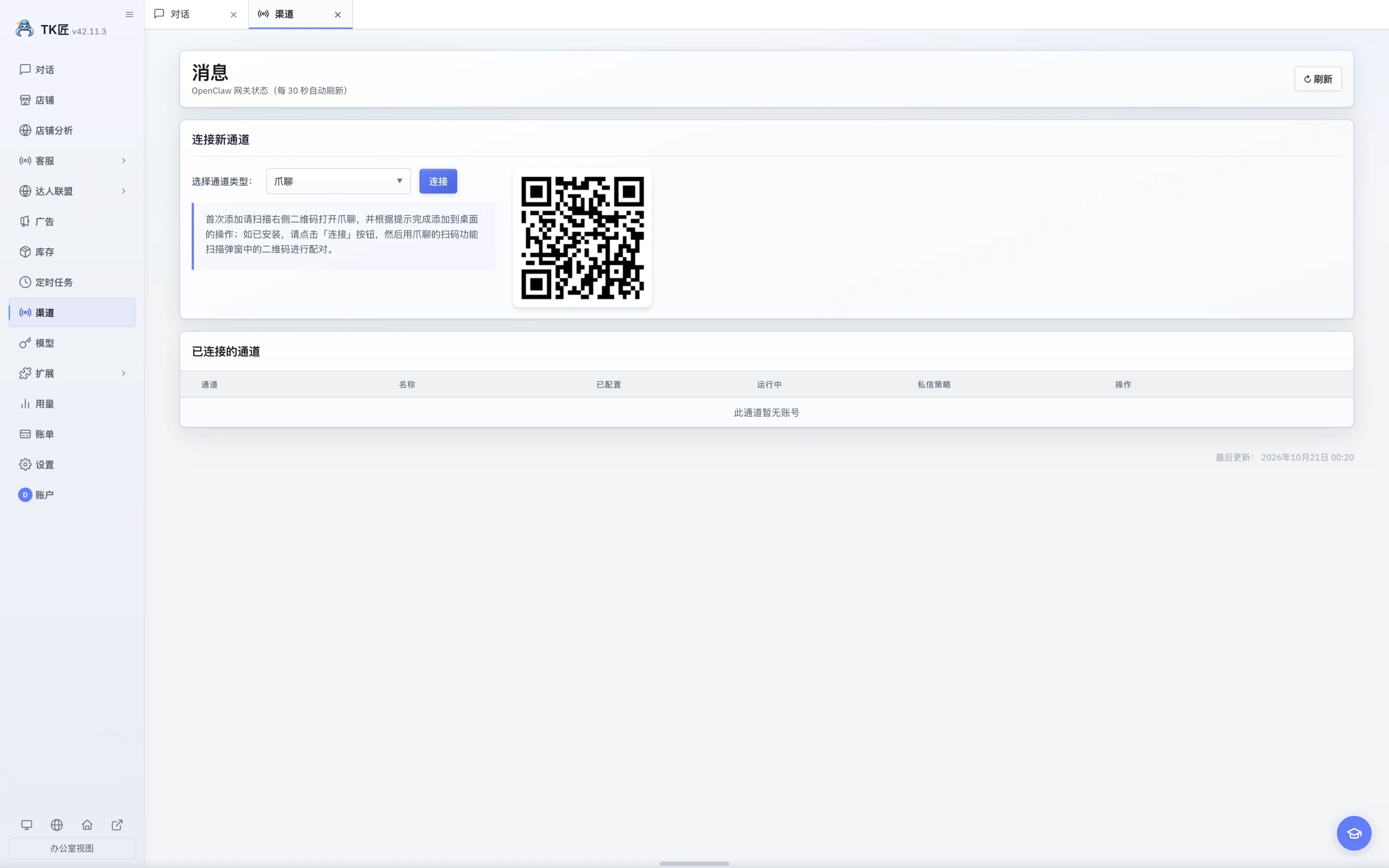Click the 名称 column header
The width and height of the screenshot is (1389, 868).
point(407,385)
